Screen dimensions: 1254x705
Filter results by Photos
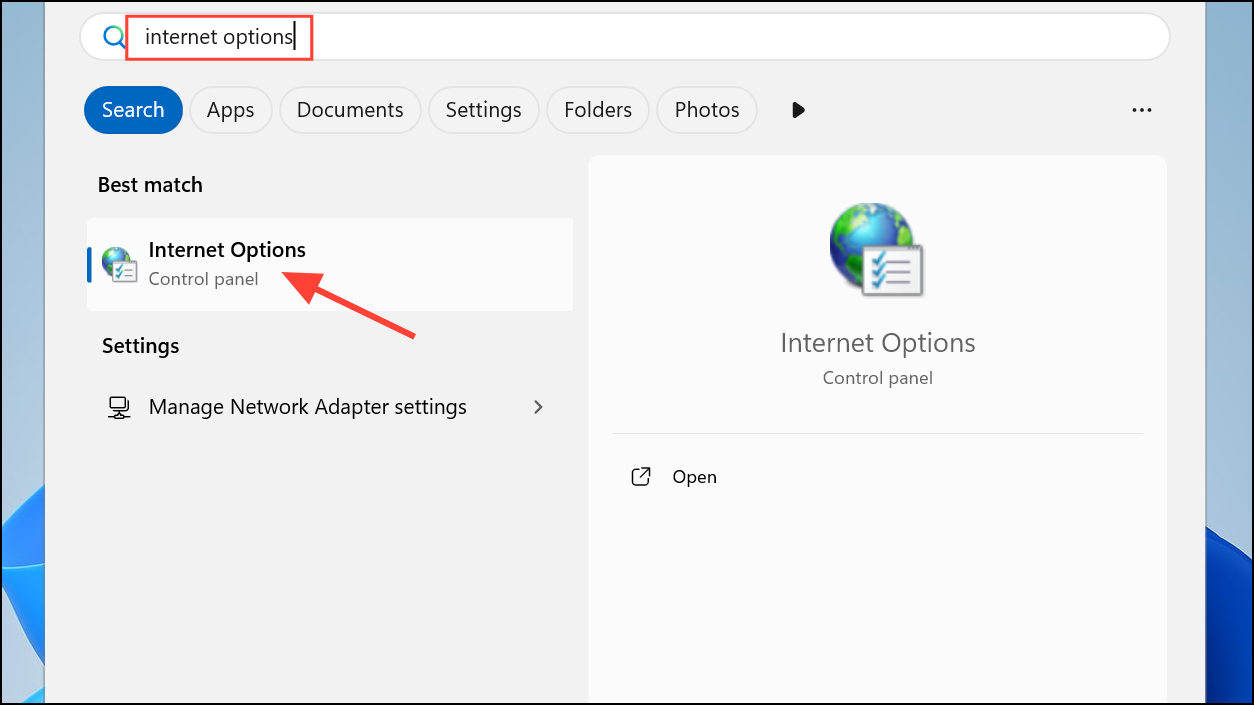point(706,110)
